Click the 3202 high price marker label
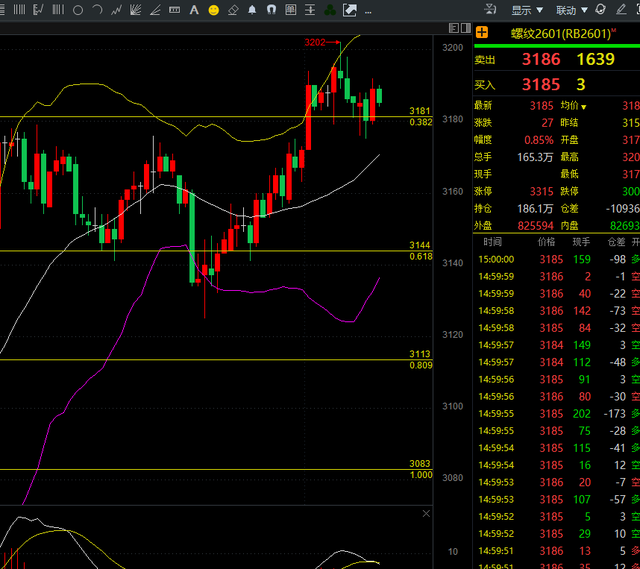The width and height of the screenshot is (640, 569). (x=315, y=42)
